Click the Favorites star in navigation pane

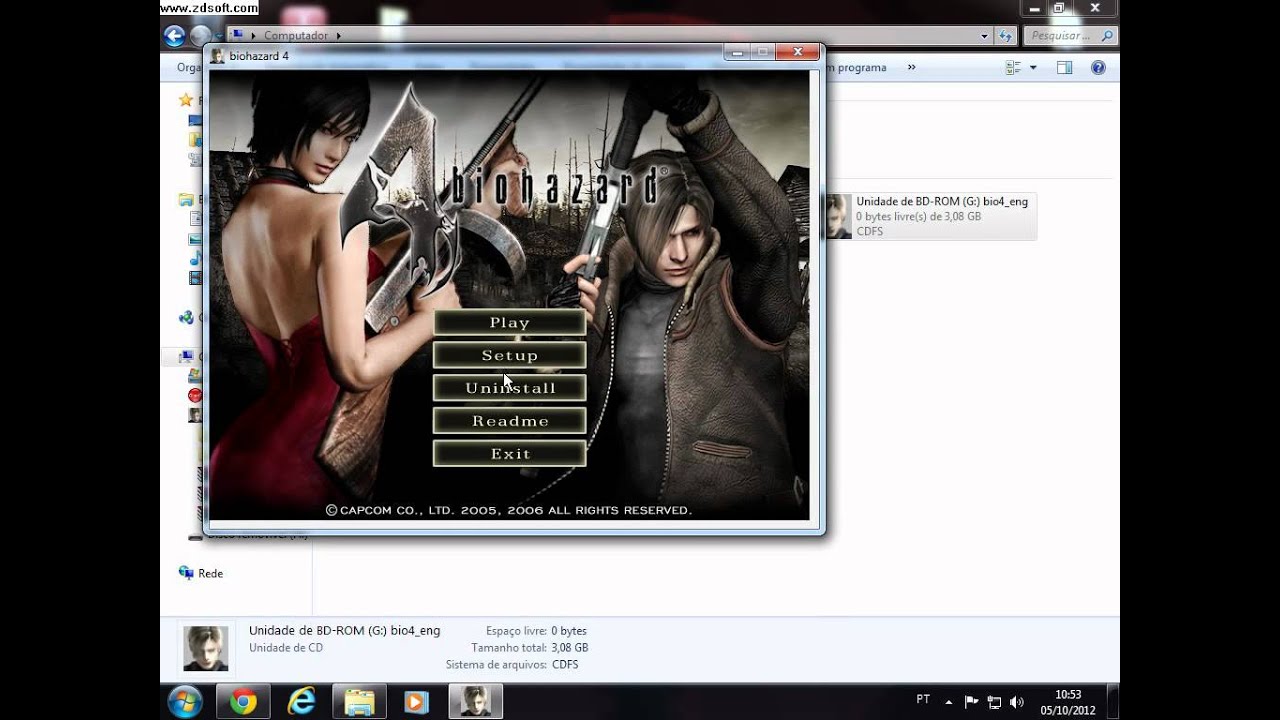point(185,100)
